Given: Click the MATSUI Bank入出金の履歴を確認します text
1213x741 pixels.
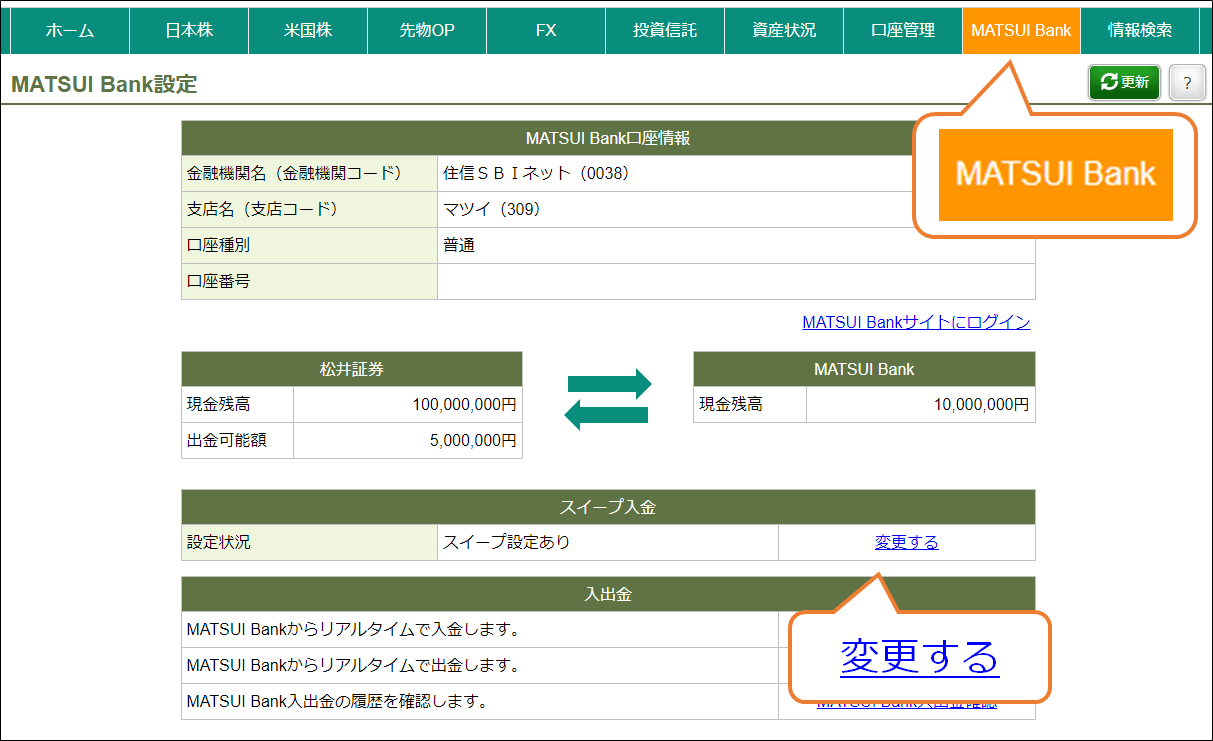Looking at the screenshot, I should (x=337, y=701).
